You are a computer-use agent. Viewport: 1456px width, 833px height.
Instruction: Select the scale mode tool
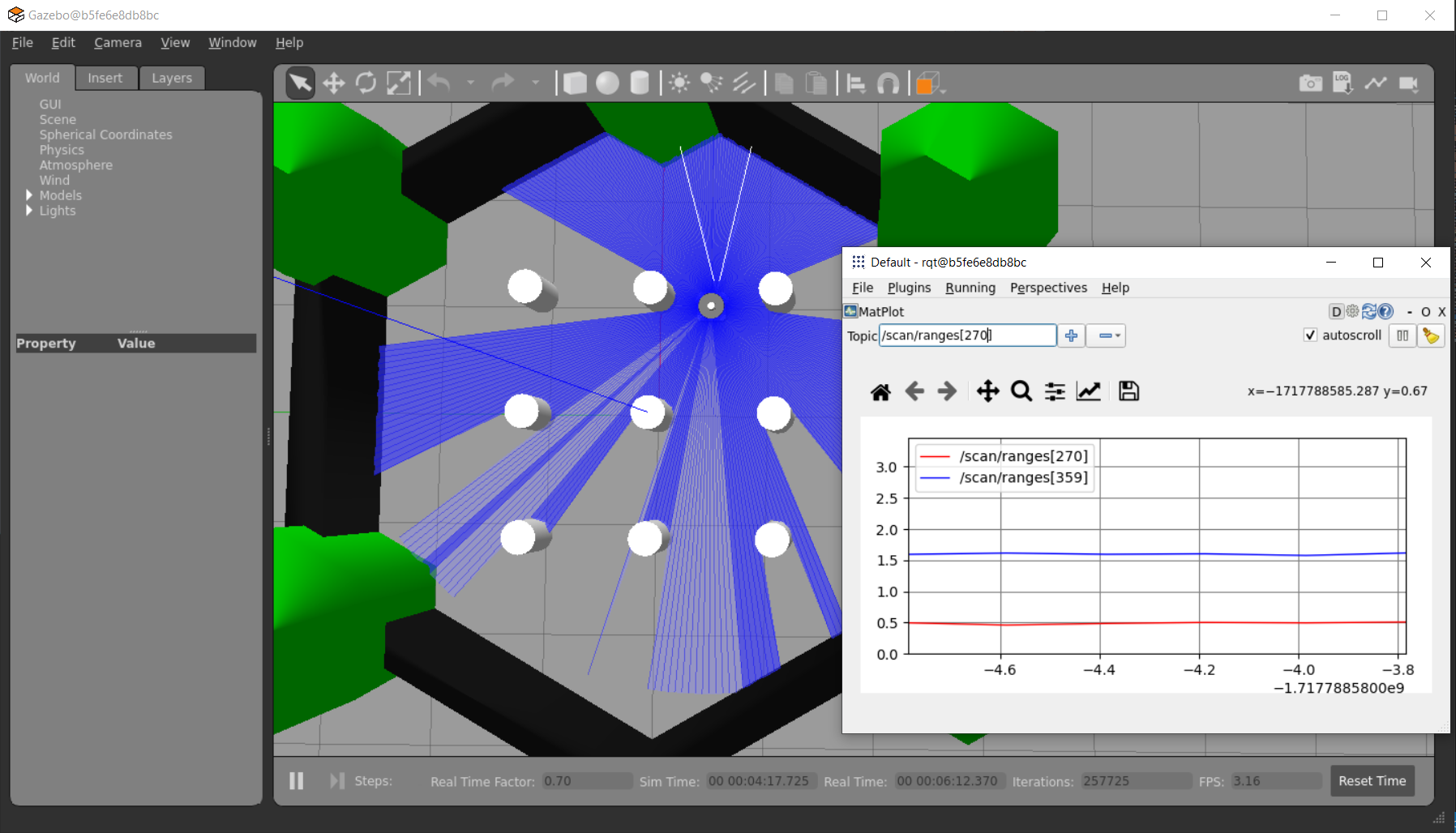(x=398, y=83)
